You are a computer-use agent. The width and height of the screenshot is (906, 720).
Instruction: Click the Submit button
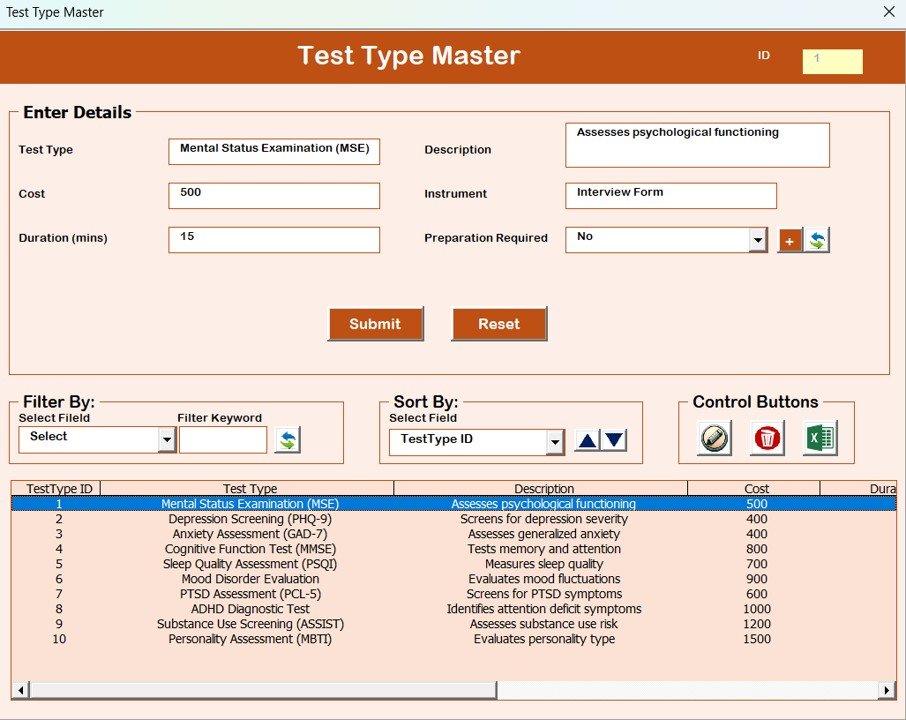(376, 324)
